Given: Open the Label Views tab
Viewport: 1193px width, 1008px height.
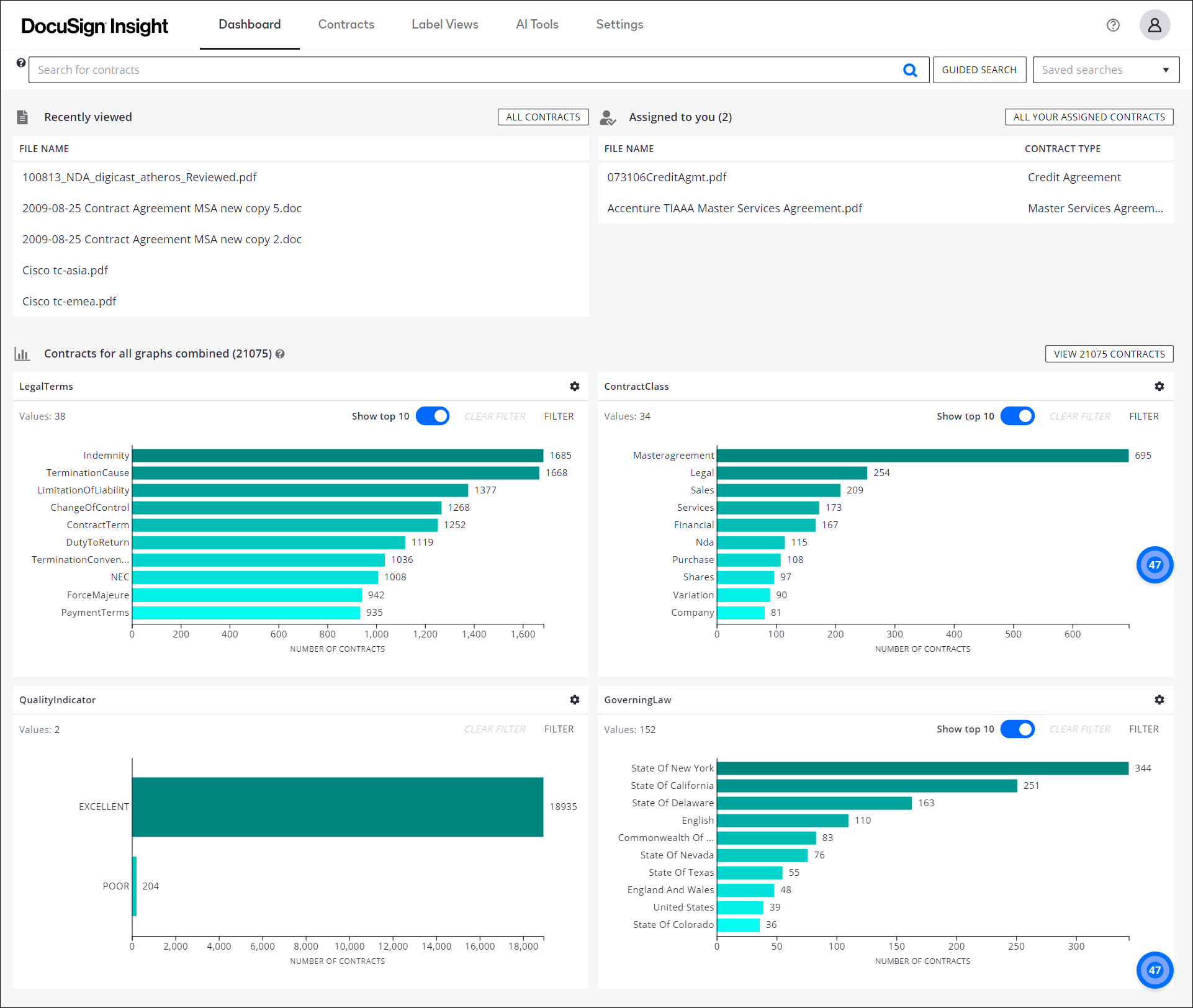Looking at the screenshot, I should (445, 24).
